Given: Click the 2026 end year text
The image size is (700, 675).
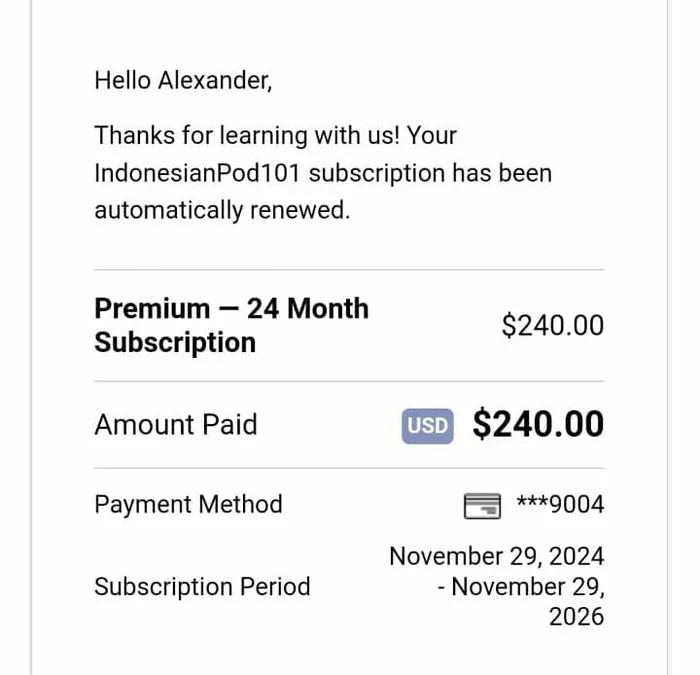Looking at the screenshot, I should click(576, 616).
